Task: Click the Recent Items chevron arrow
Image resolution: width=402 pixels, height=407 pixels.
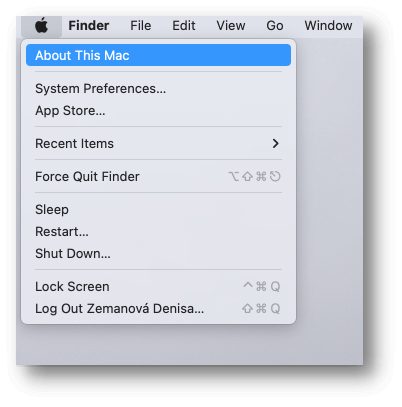Action: (275, 144)
